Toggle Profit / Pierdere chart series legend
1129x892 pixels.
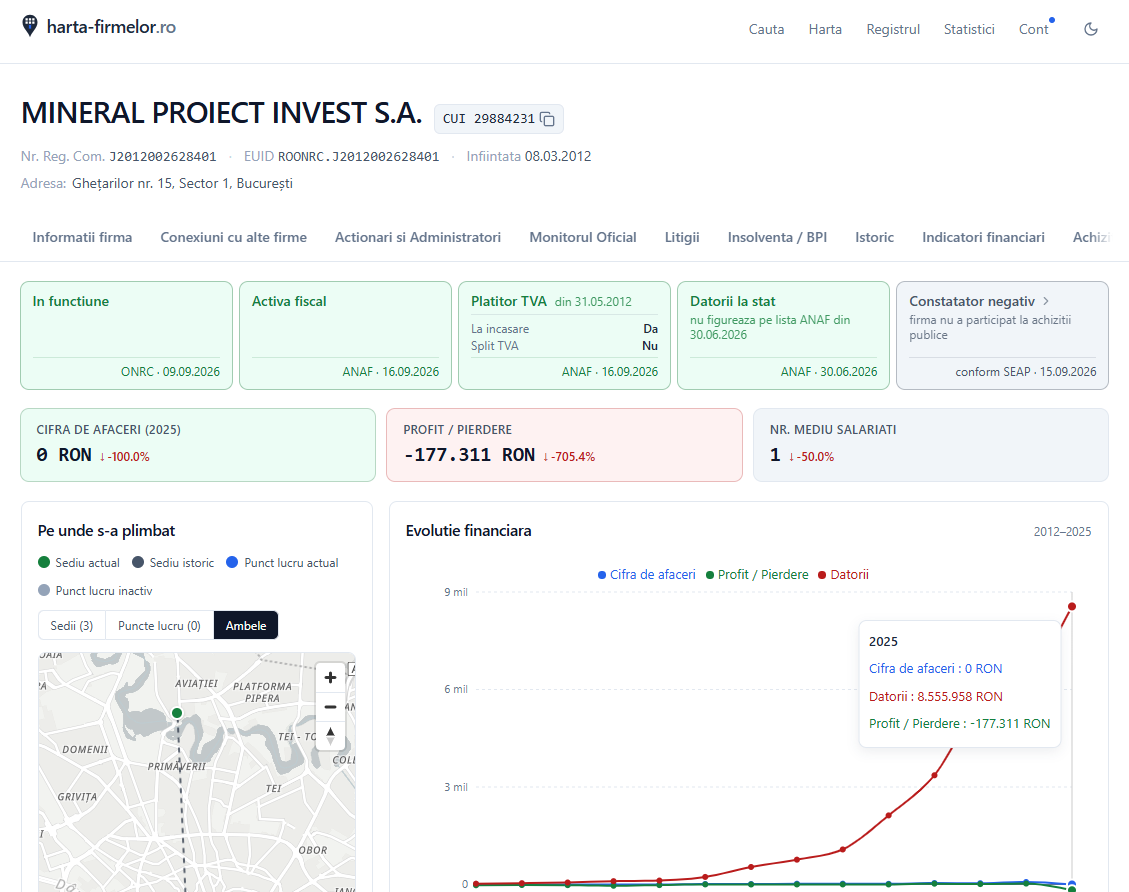click(x=757, y=575)
